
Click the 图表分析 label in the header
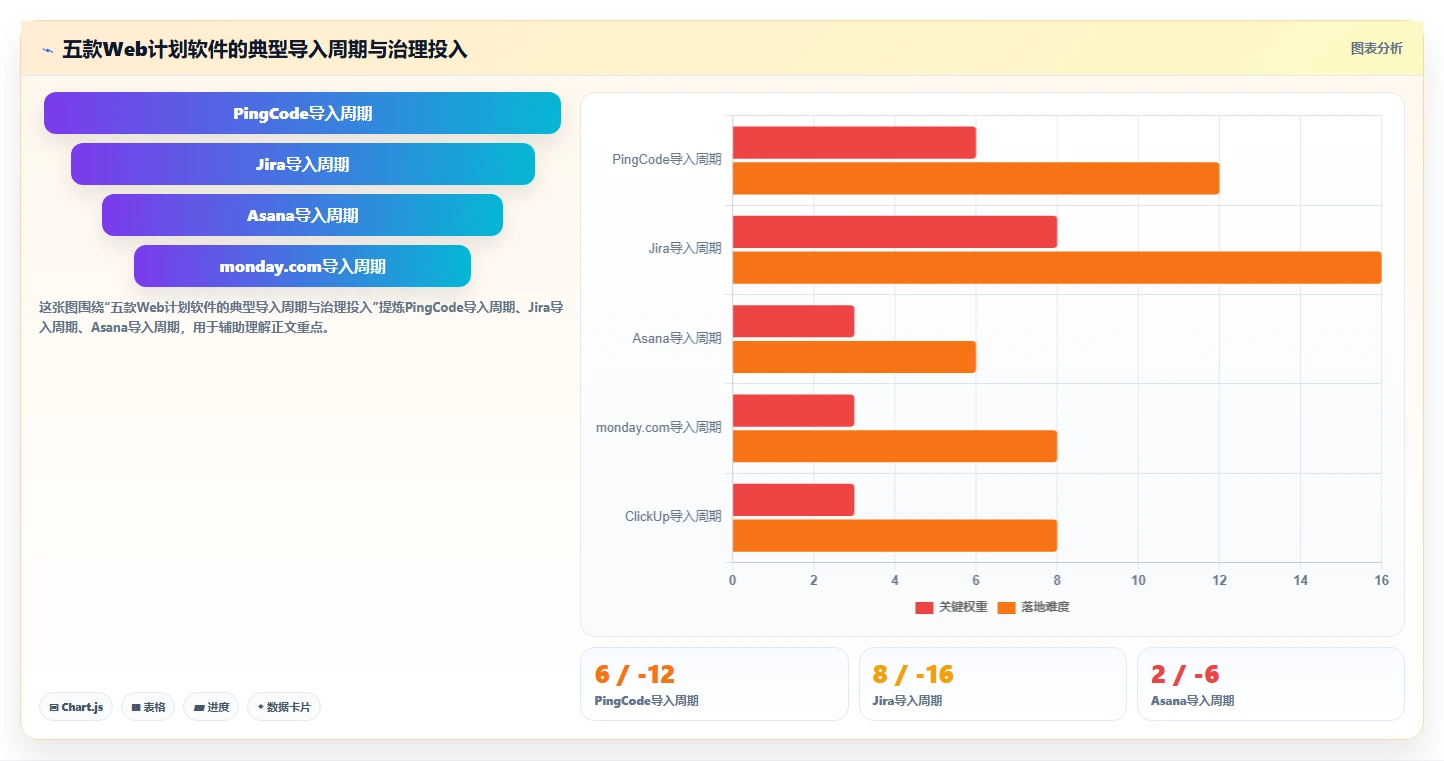[1376, 48]
